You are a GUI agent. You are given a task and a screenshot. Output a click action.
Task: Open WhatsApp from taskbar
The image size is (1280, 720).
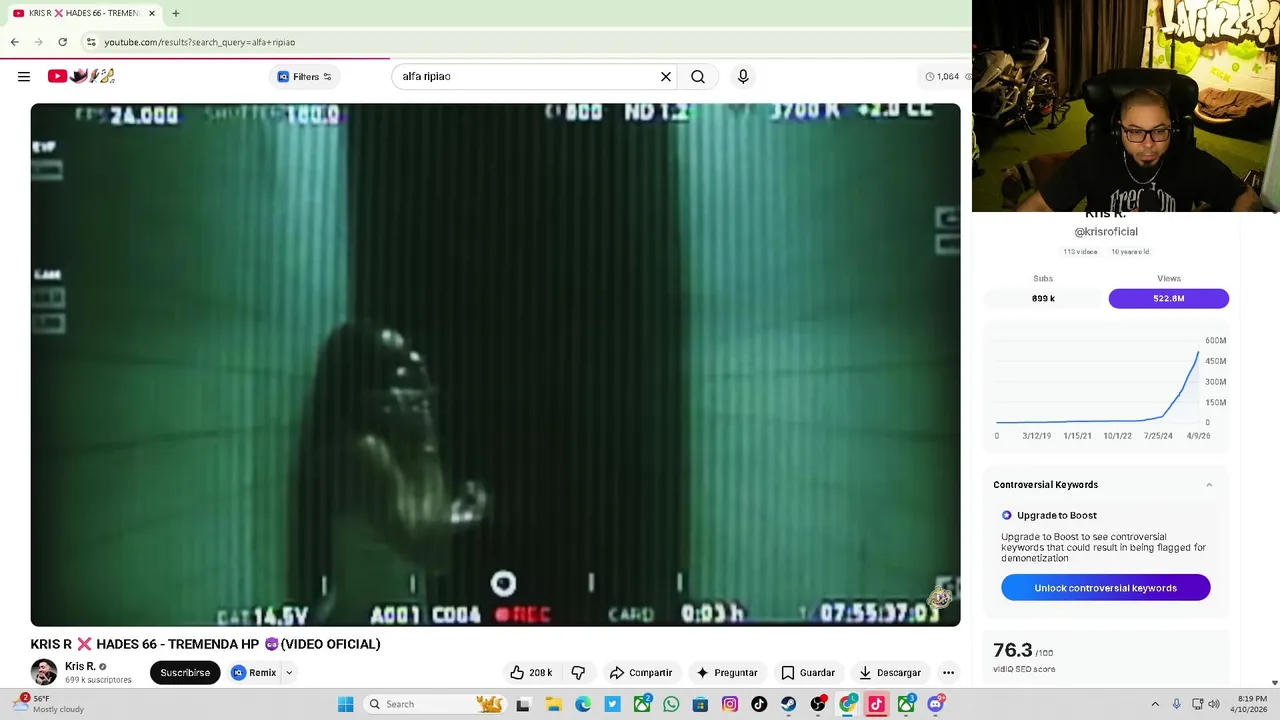(x=671, y=704)
